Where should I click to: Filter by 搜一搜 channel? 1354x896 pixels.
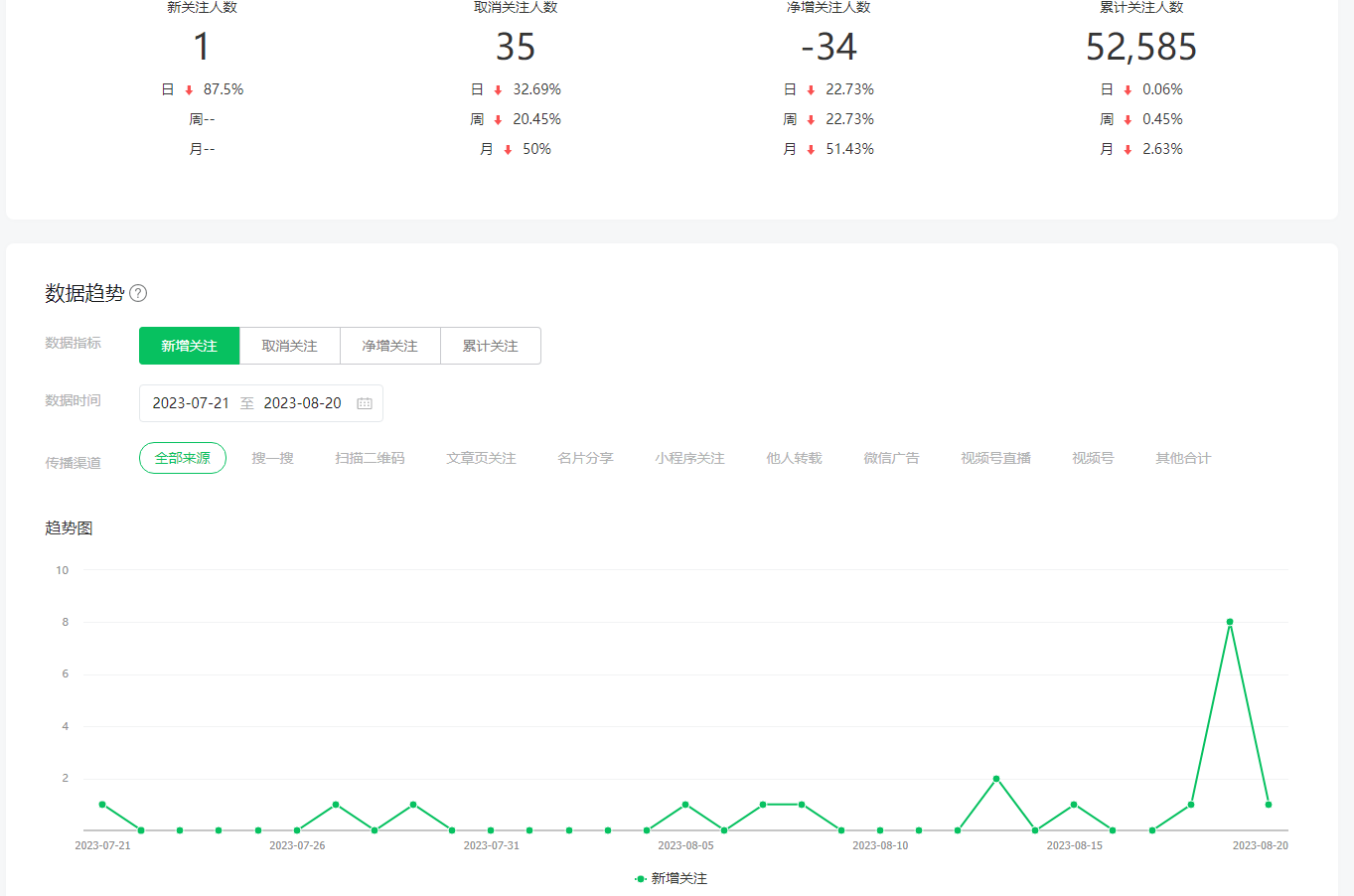pos(272,458)
